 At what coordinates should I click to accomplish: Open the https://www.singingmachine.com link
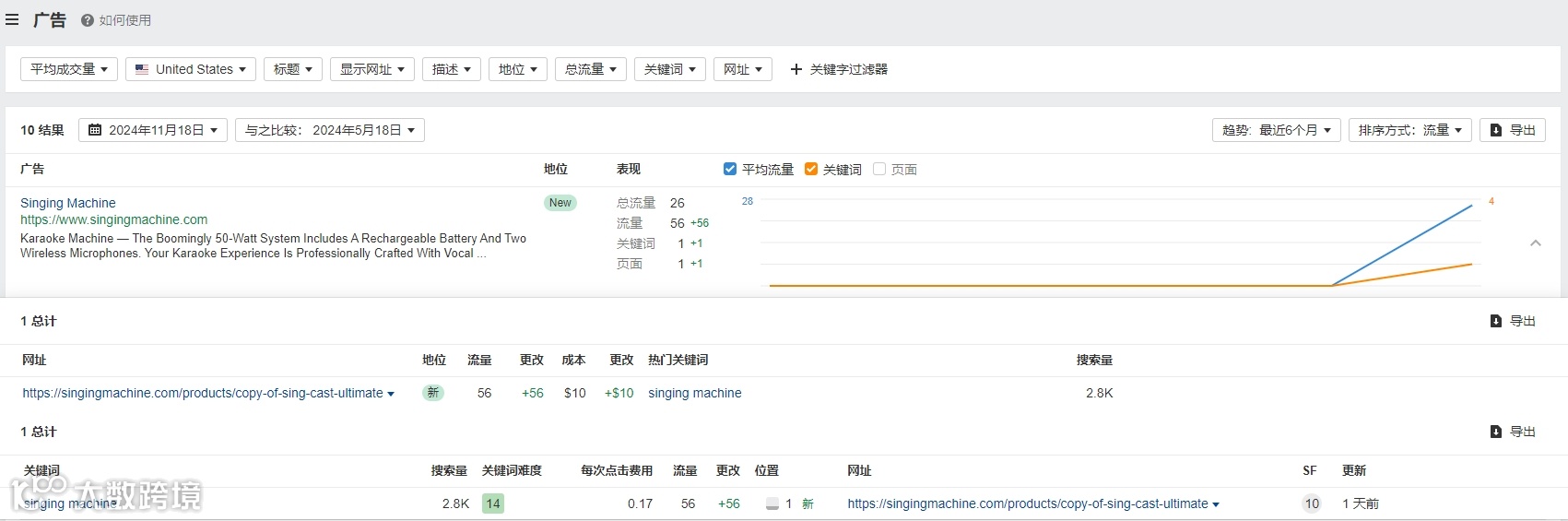pos(114,219)
